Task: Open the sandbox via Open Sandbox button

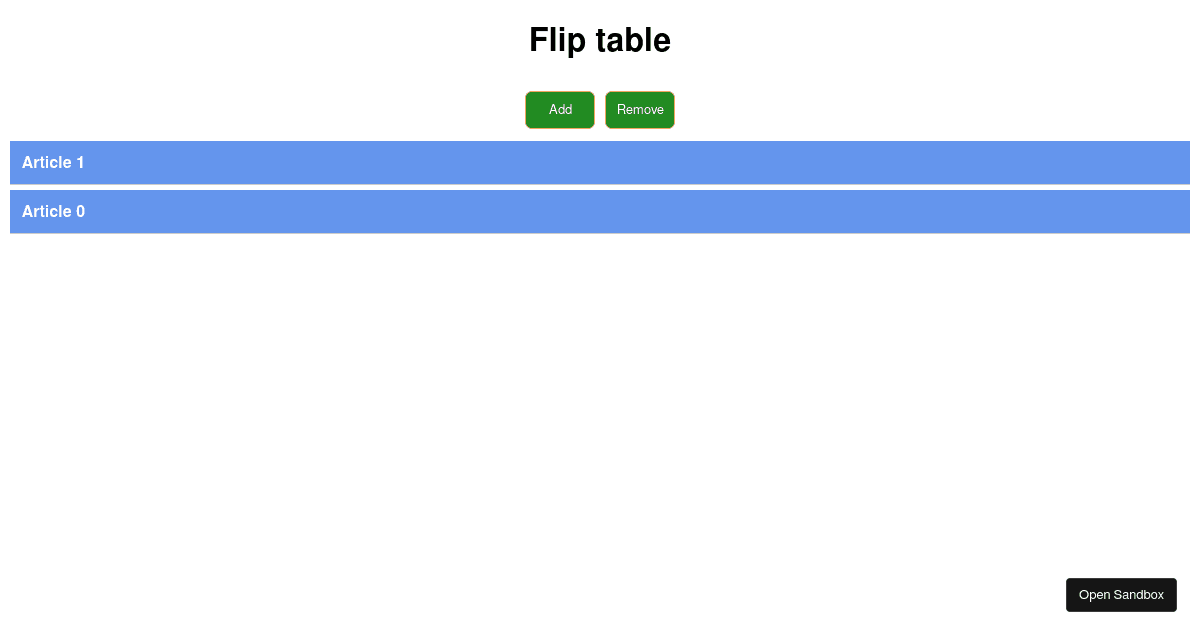Action: (x=1121, y=594)
